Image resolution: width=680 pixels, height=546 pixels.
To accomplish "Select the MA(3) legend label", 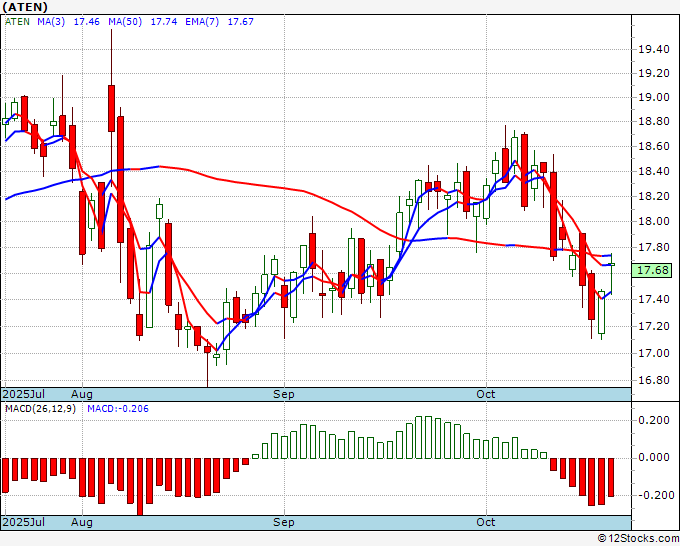I will (51, 22).
